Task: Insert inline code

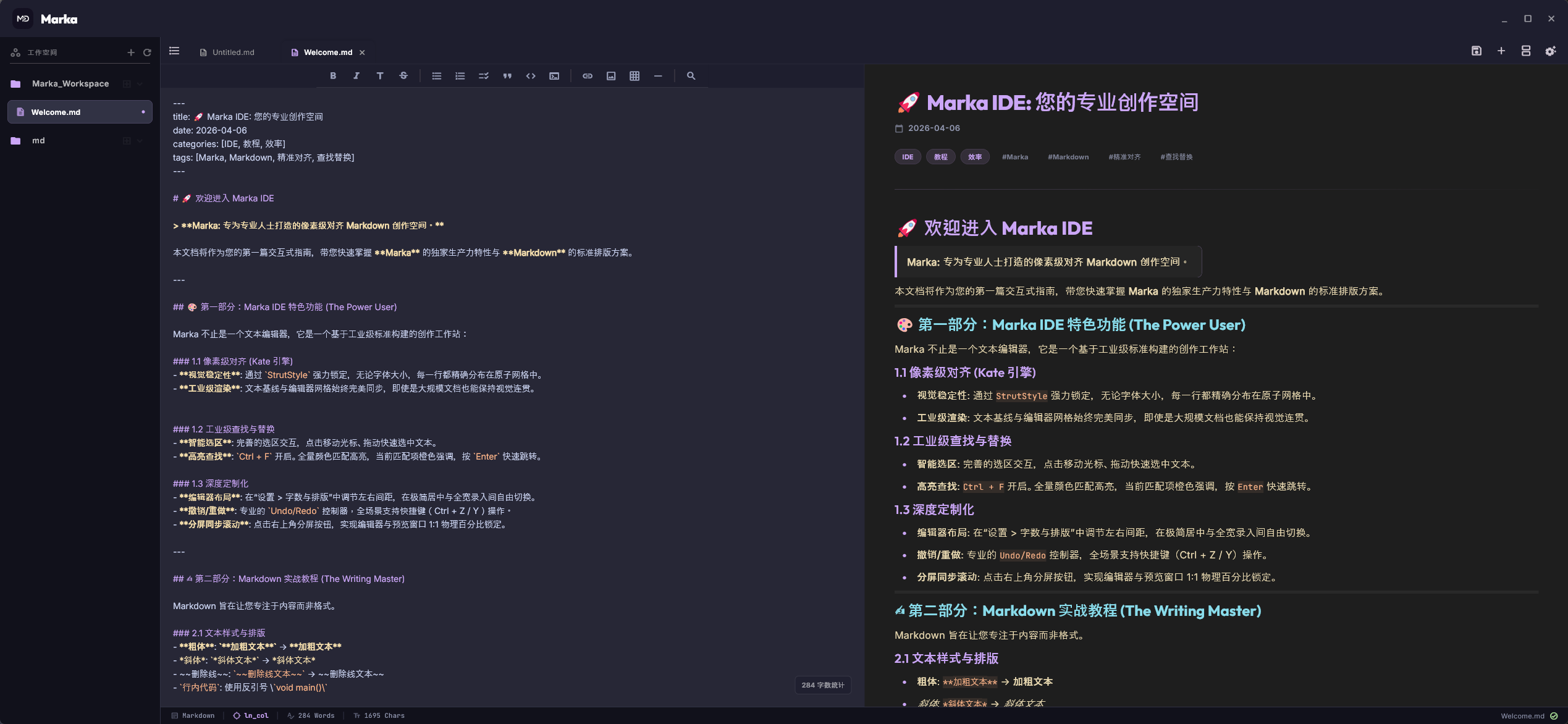Action: (x=531, y=76)
